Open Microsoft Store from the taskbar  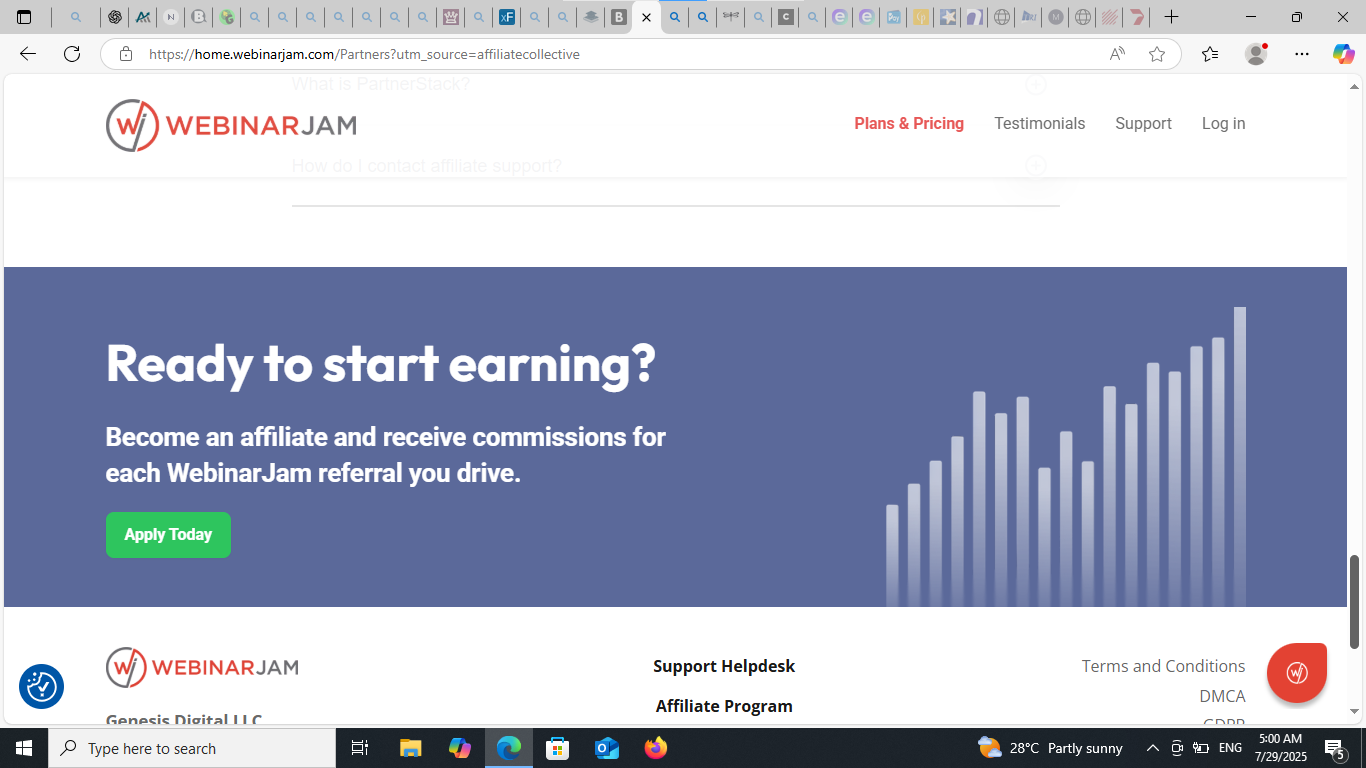click(x=558, y=748)
